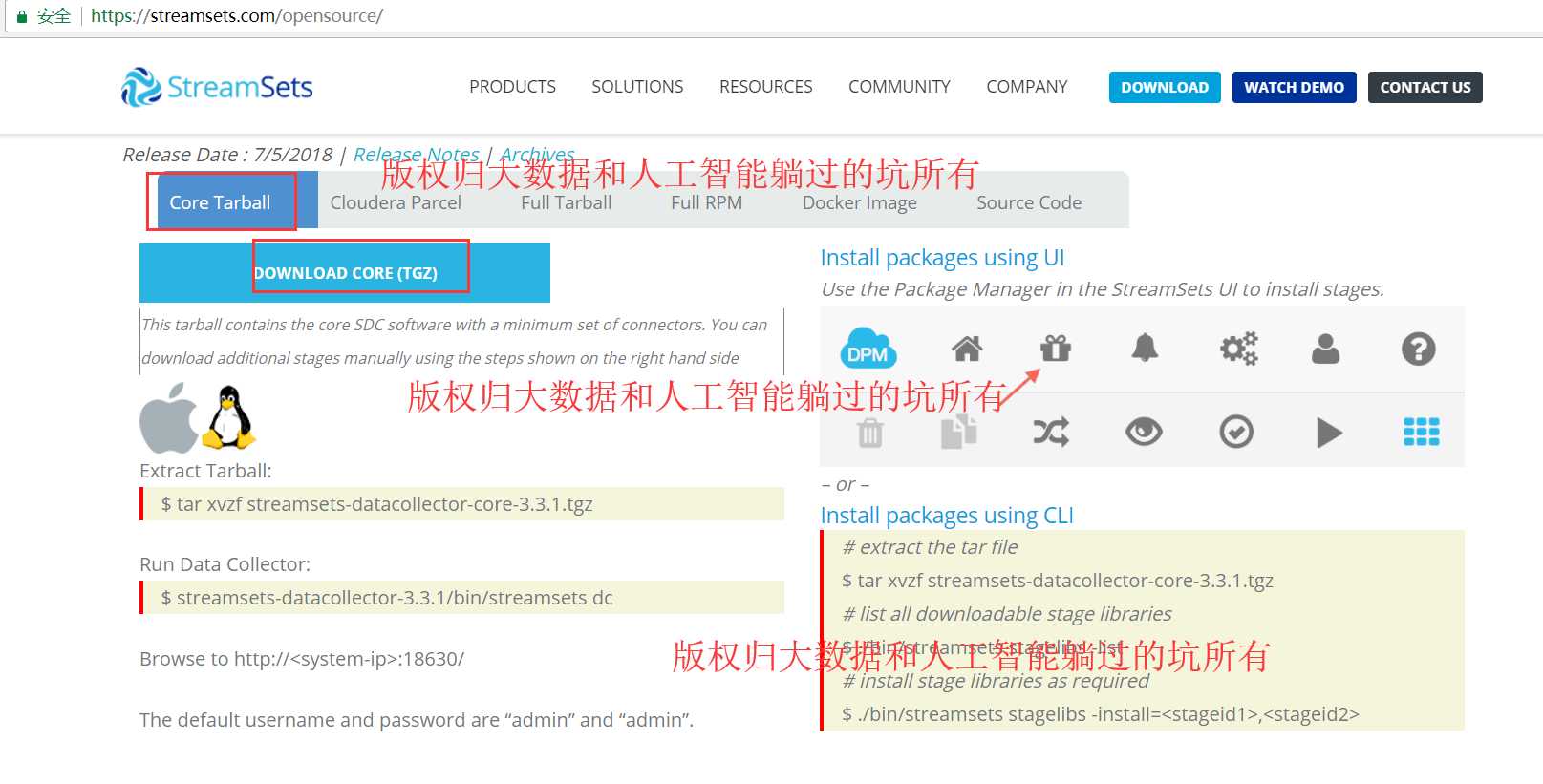Click the '# extract the tar file' comment
The height and width of the screenshot is (784, 1543).
930,547
